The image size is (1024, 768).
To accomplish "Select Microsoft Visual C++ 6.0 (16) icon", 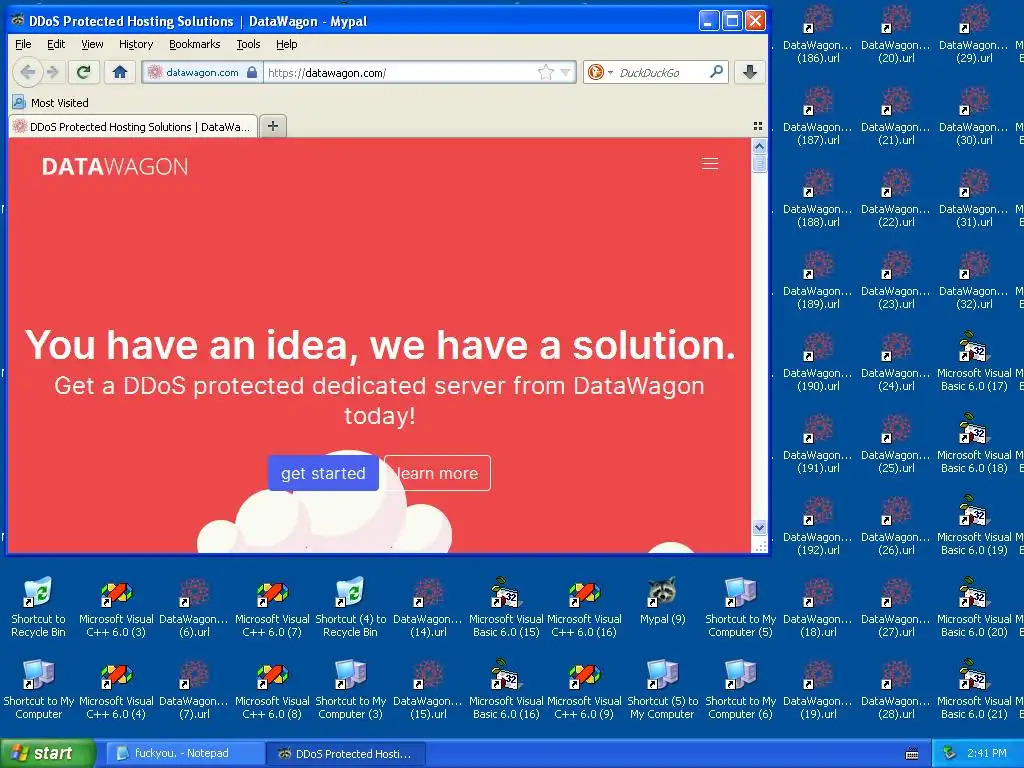I will pyautogui.click(x=584, y=607).
